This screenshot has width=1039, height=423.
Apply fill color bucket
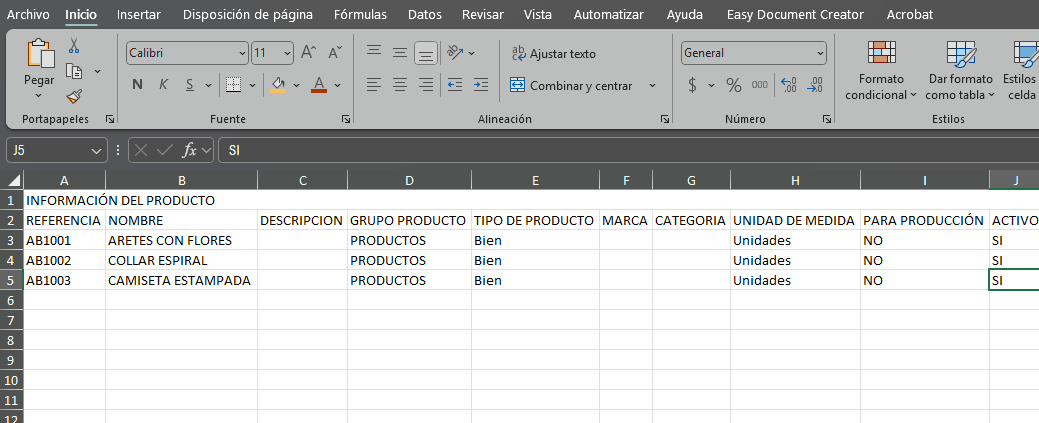(x=278, y=85)
